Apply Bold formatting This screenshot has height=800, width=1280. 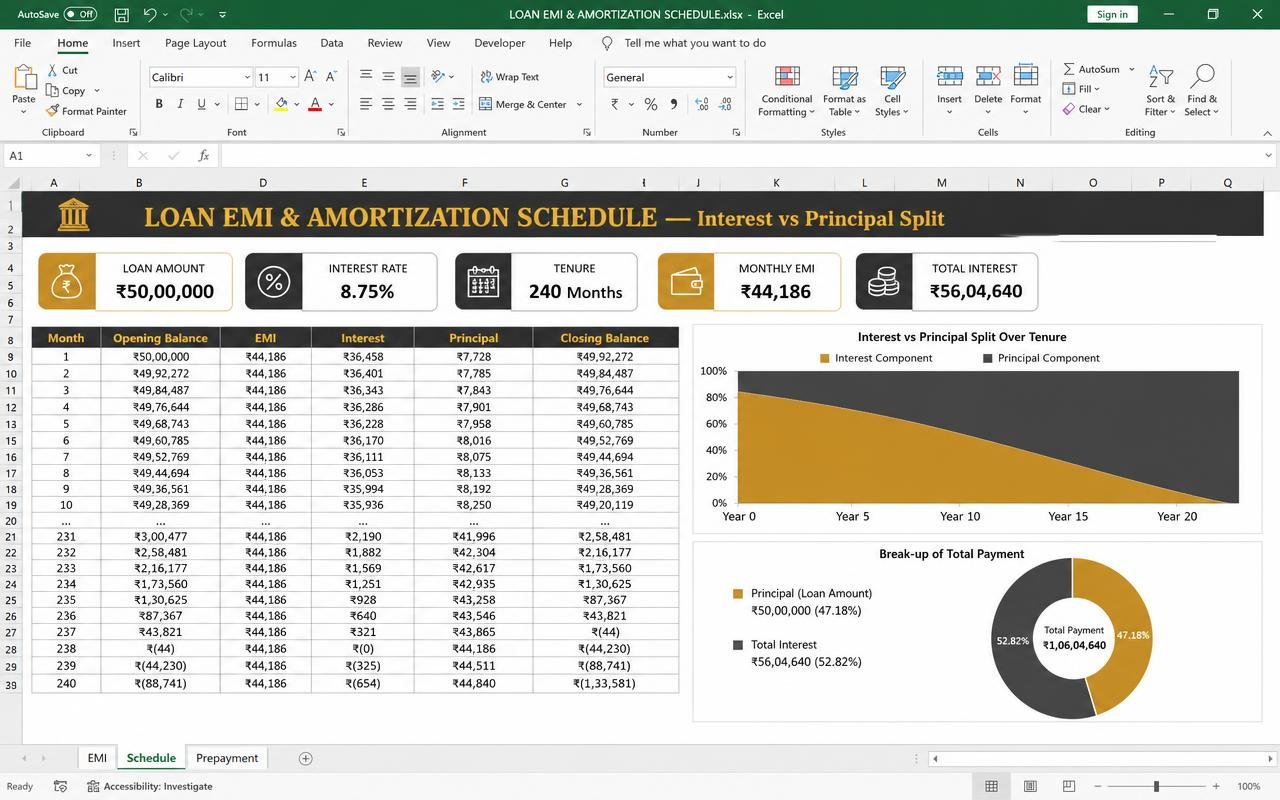158,104
